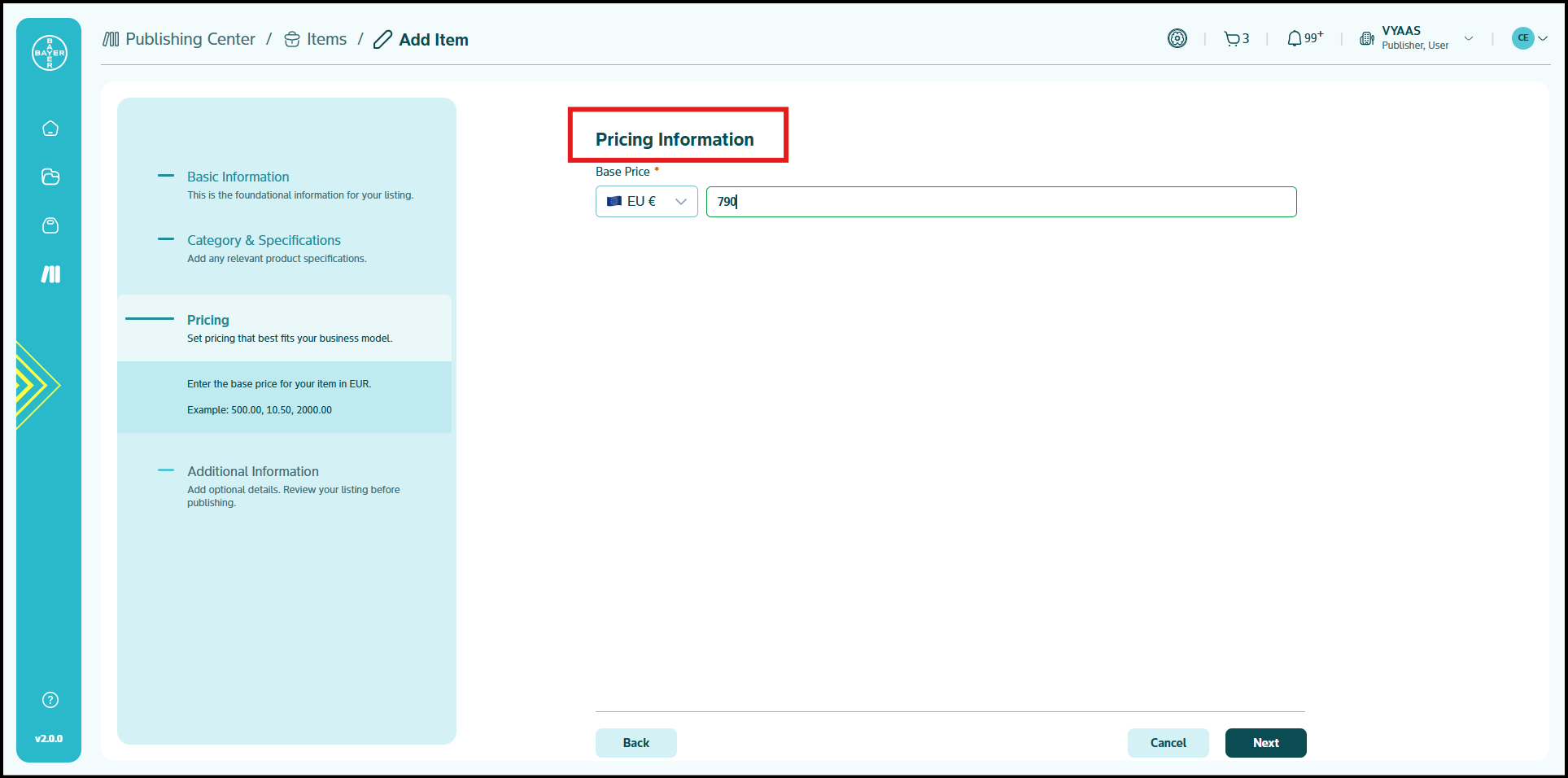1568x778 pixels.
Task: Click the Base Price input field
Action: coord(1001,202)
